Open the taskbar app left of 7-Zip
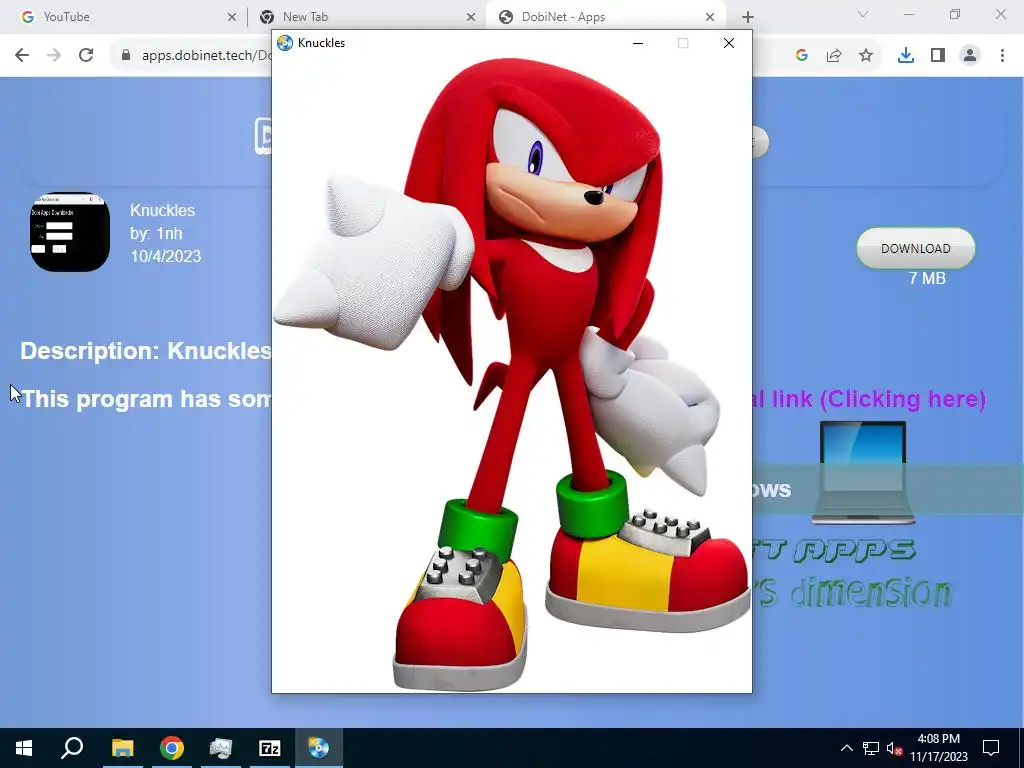 [x=221, y=748]
